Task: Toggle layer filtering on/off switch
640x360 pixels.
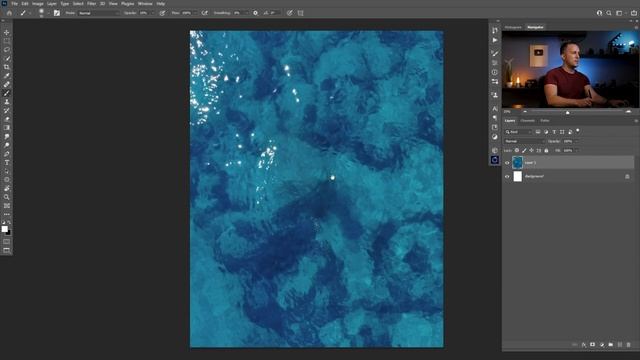Action: coord(578,131)
